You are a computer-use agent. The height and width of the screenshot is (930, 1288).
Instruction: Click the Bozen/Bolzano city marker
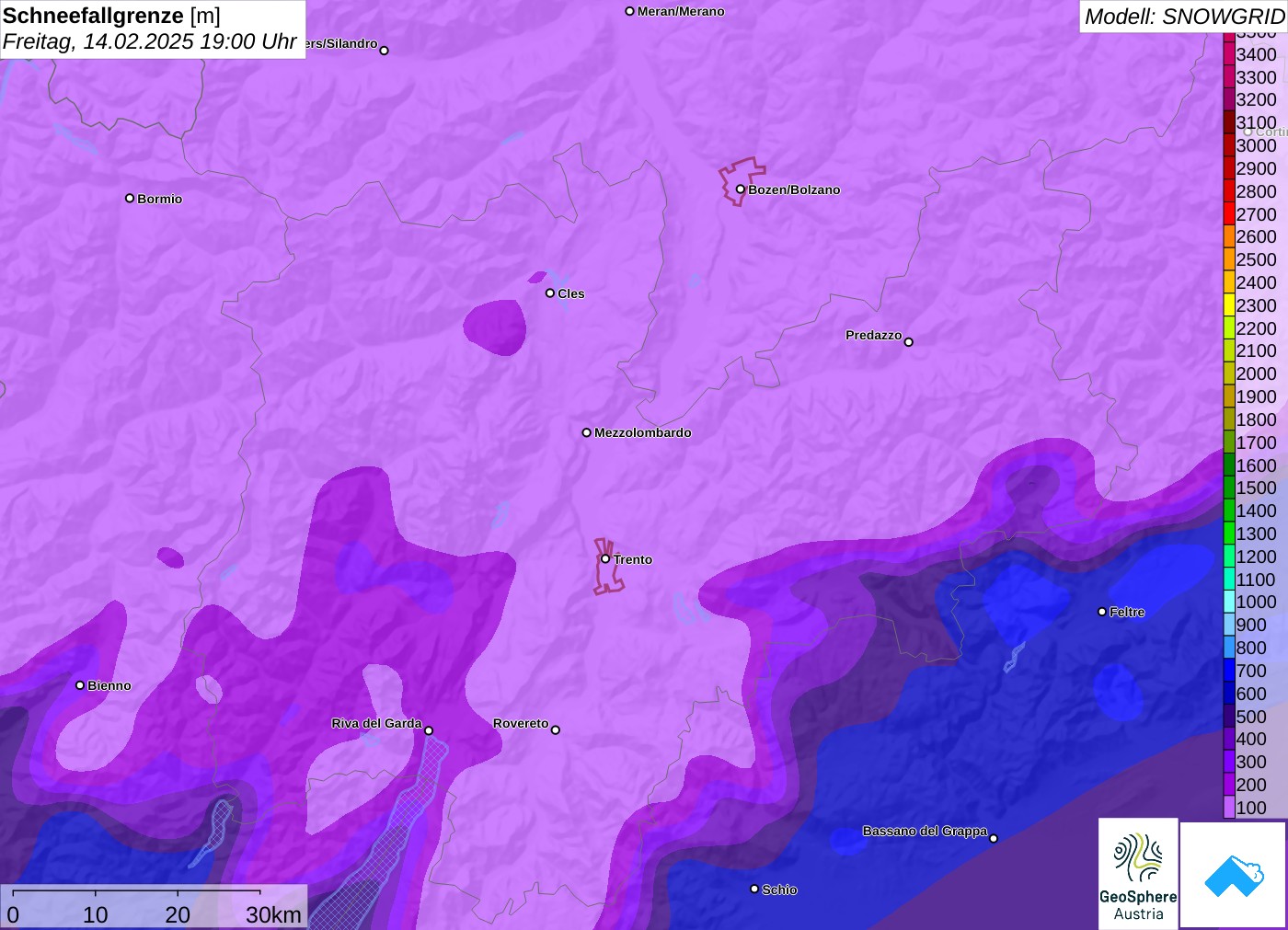pos(740,189)
